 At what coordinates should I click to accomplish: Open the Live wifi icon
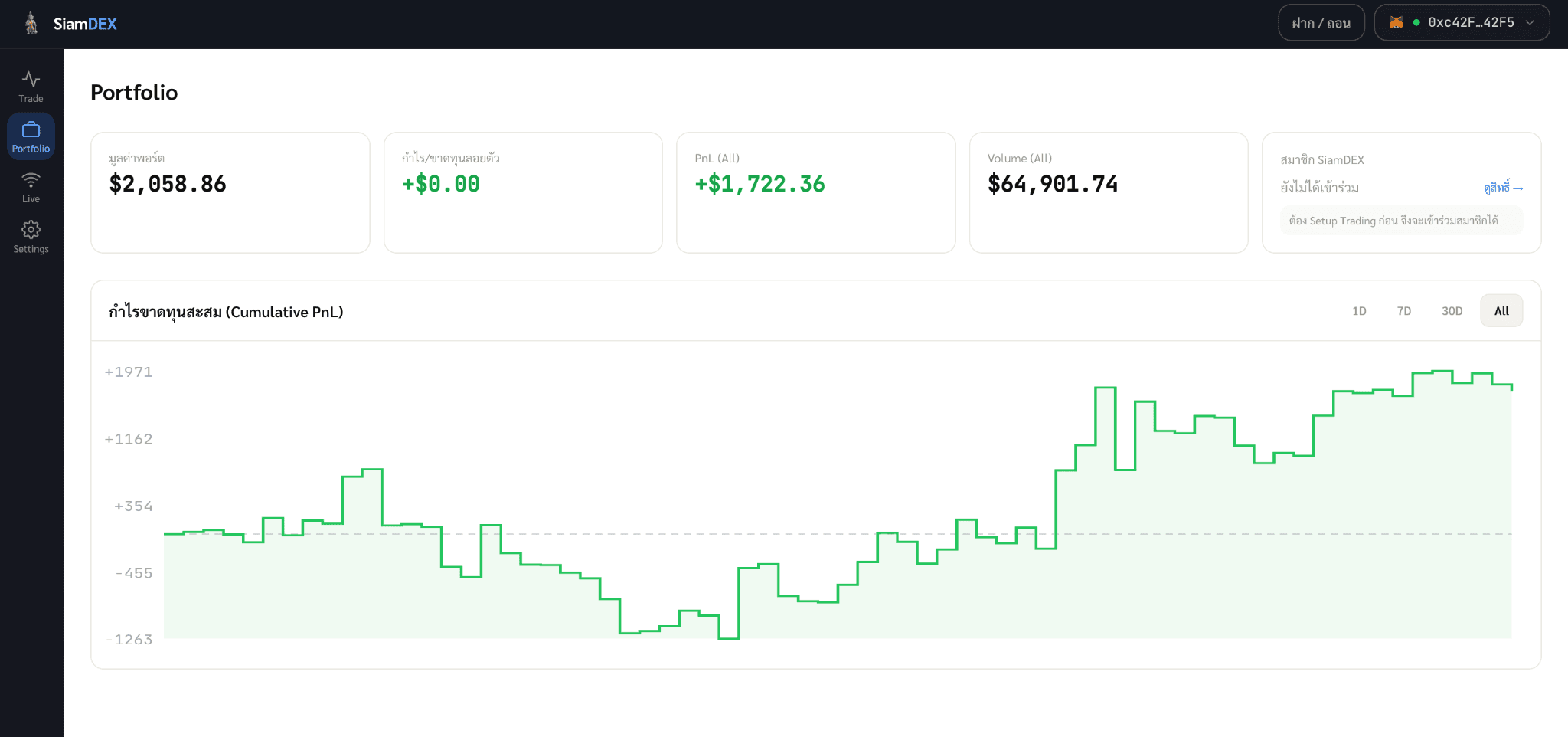pos(31,180)
